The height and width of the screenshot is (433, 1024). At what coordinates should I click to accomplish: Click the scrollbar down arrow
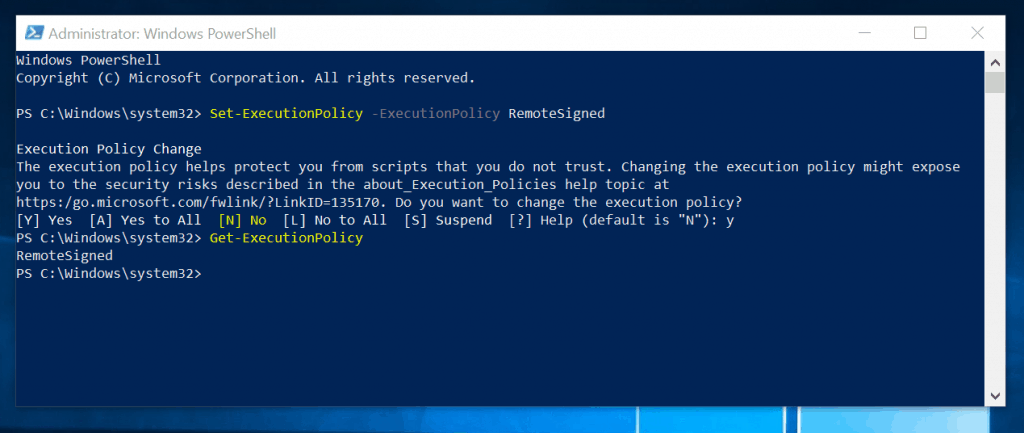pyautogui.click(x=994, y=394)
